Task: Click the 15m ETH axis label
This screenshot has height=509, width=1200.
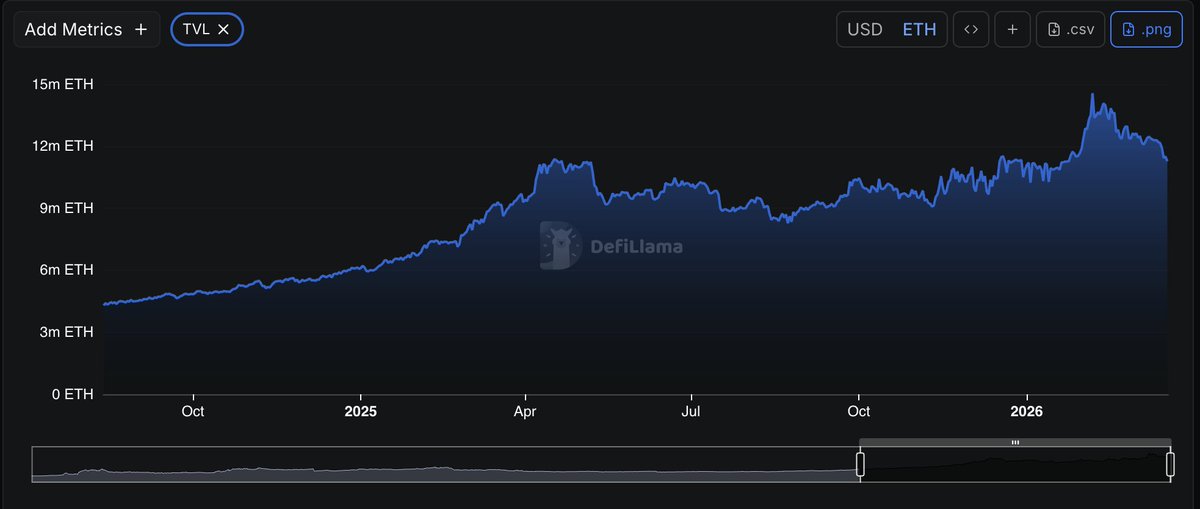Action: tap(63, 84)
